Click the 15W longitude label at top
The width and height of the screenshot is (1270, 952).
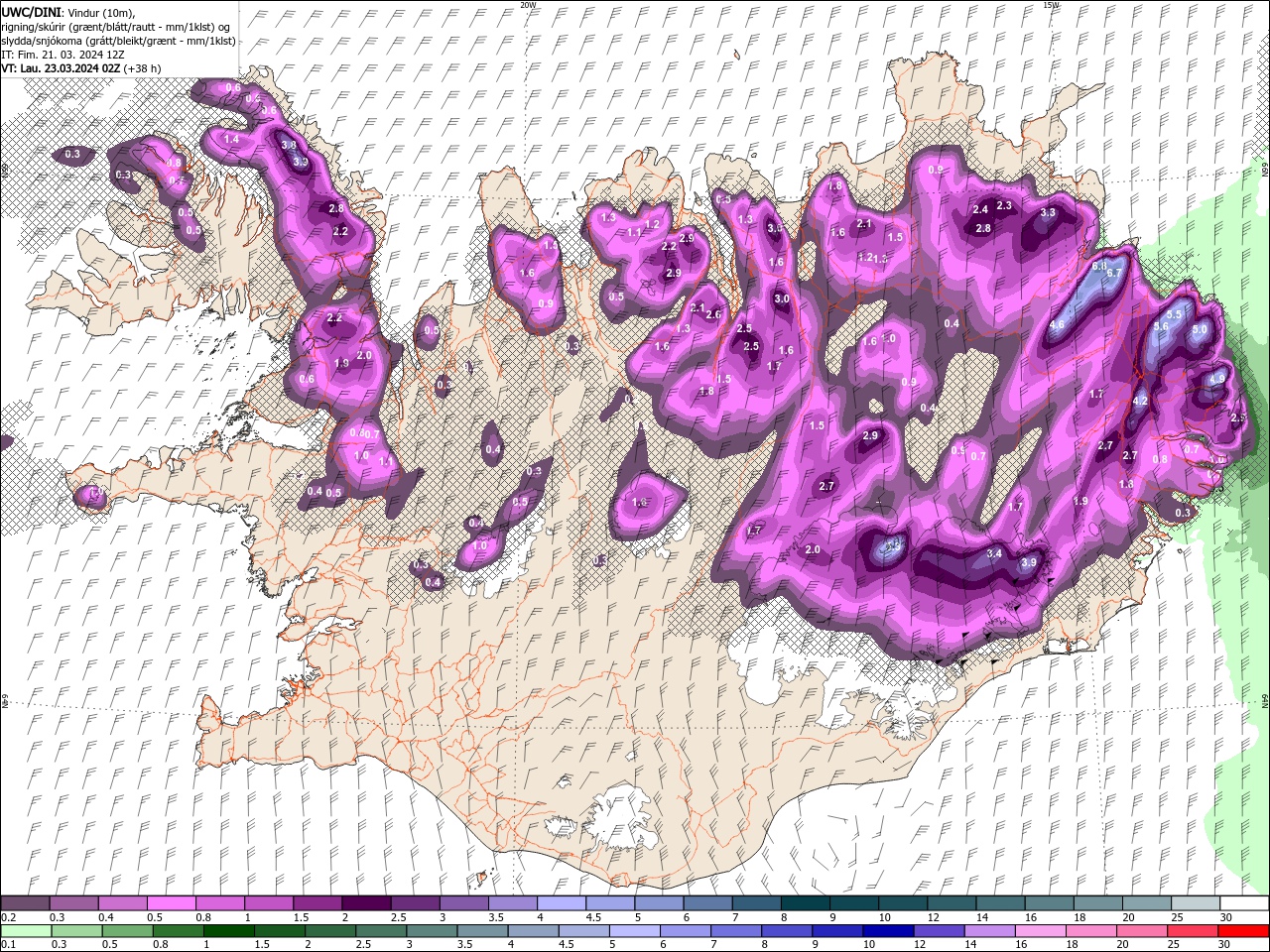click(1051, 5)
